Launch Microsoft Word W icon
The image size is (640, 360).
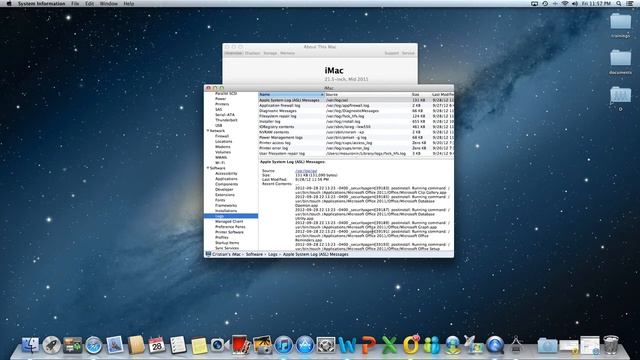[347, 345]
